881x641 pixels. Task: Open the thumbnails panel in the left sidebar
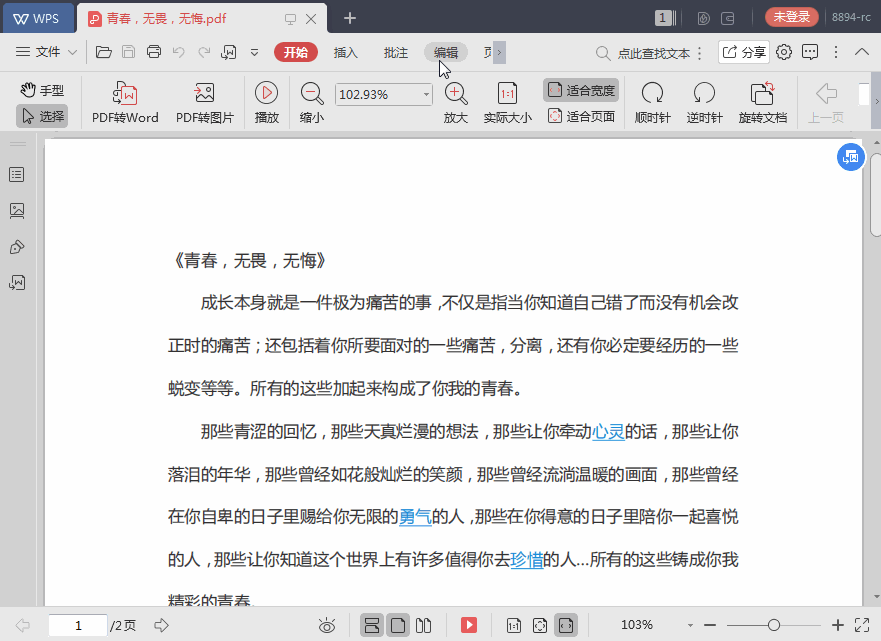(x=17, y=211)
